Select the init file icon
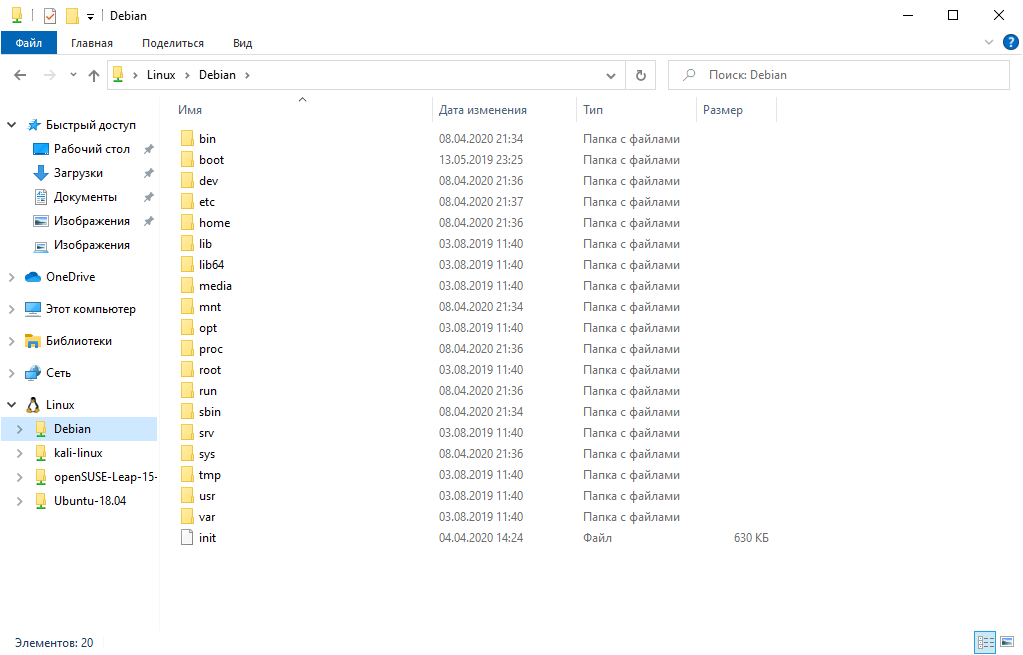The image size is (1023, 655). point(187,538)
